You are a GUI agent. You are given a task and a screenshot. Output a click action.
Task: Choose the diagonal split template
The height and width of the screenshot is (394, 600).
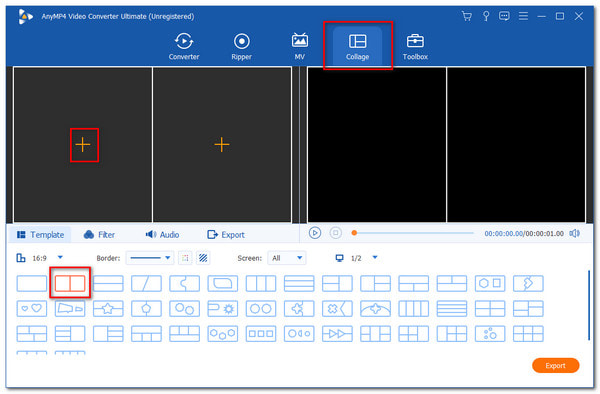(146, 283)
